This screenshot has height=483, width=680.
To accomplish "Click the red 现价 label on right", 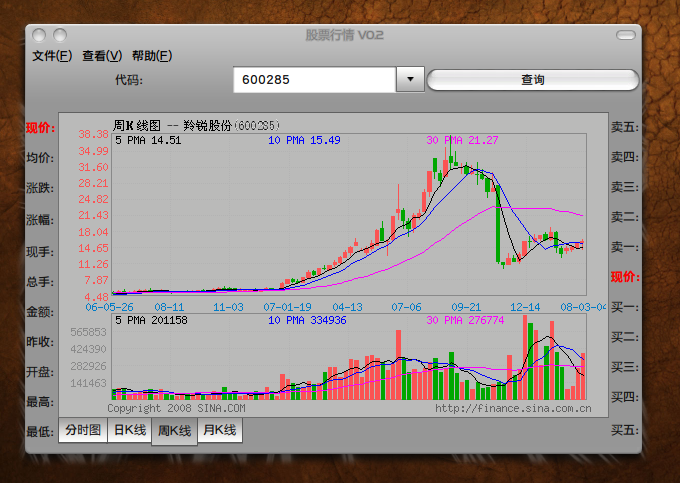I will [625, 277].
